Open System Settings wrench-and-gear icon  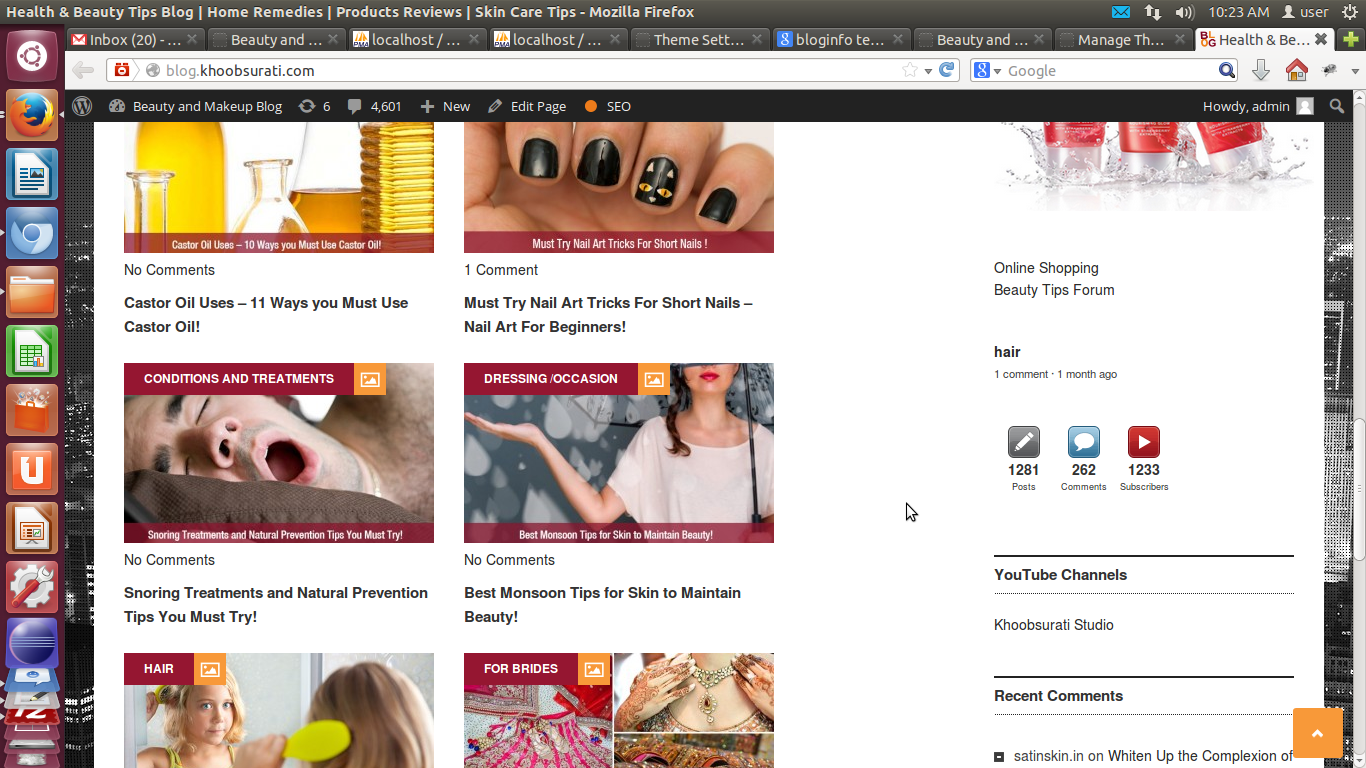click(x=32, y=587)
